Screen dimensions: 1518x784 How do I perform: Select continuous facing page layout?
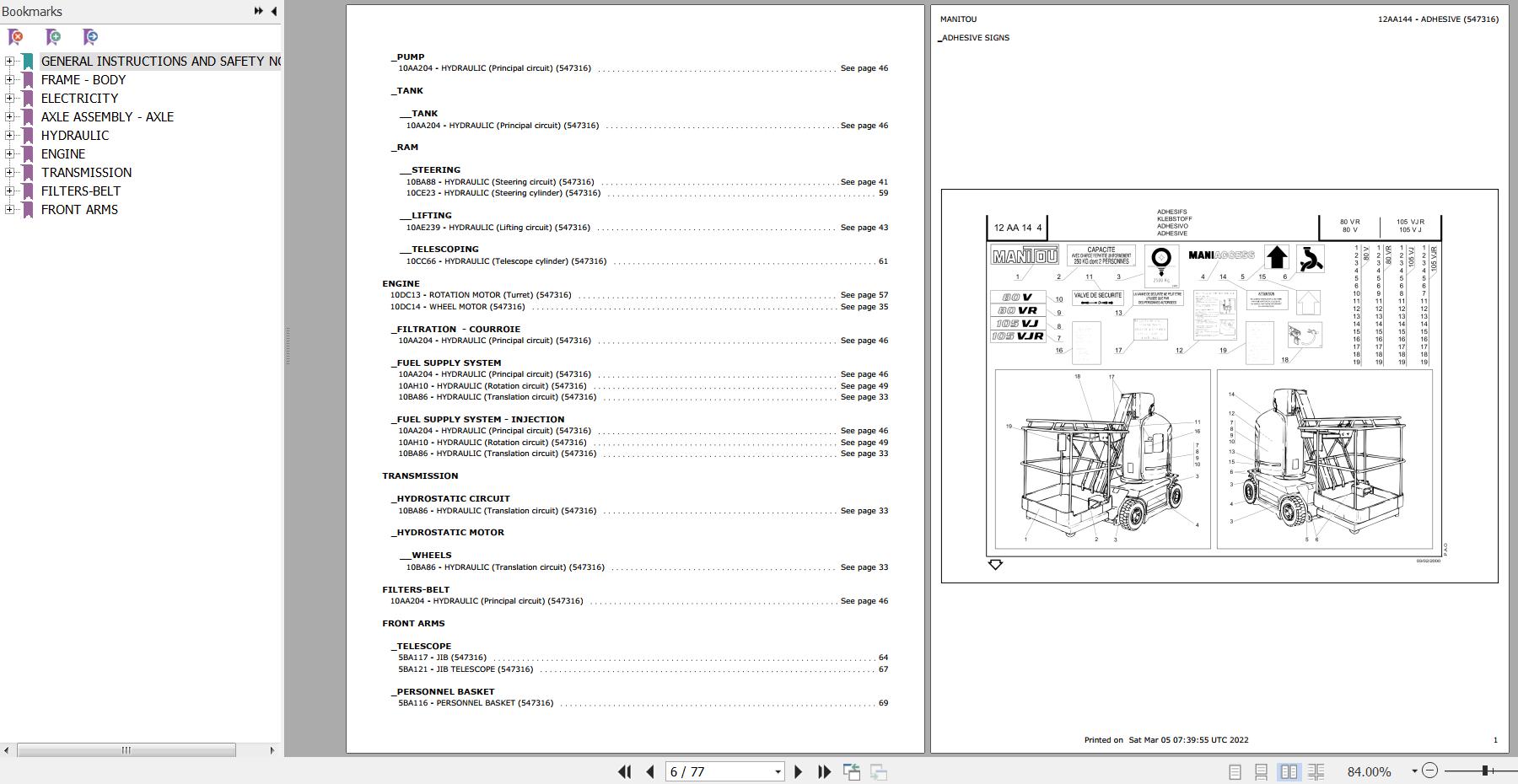point(1316,771)
